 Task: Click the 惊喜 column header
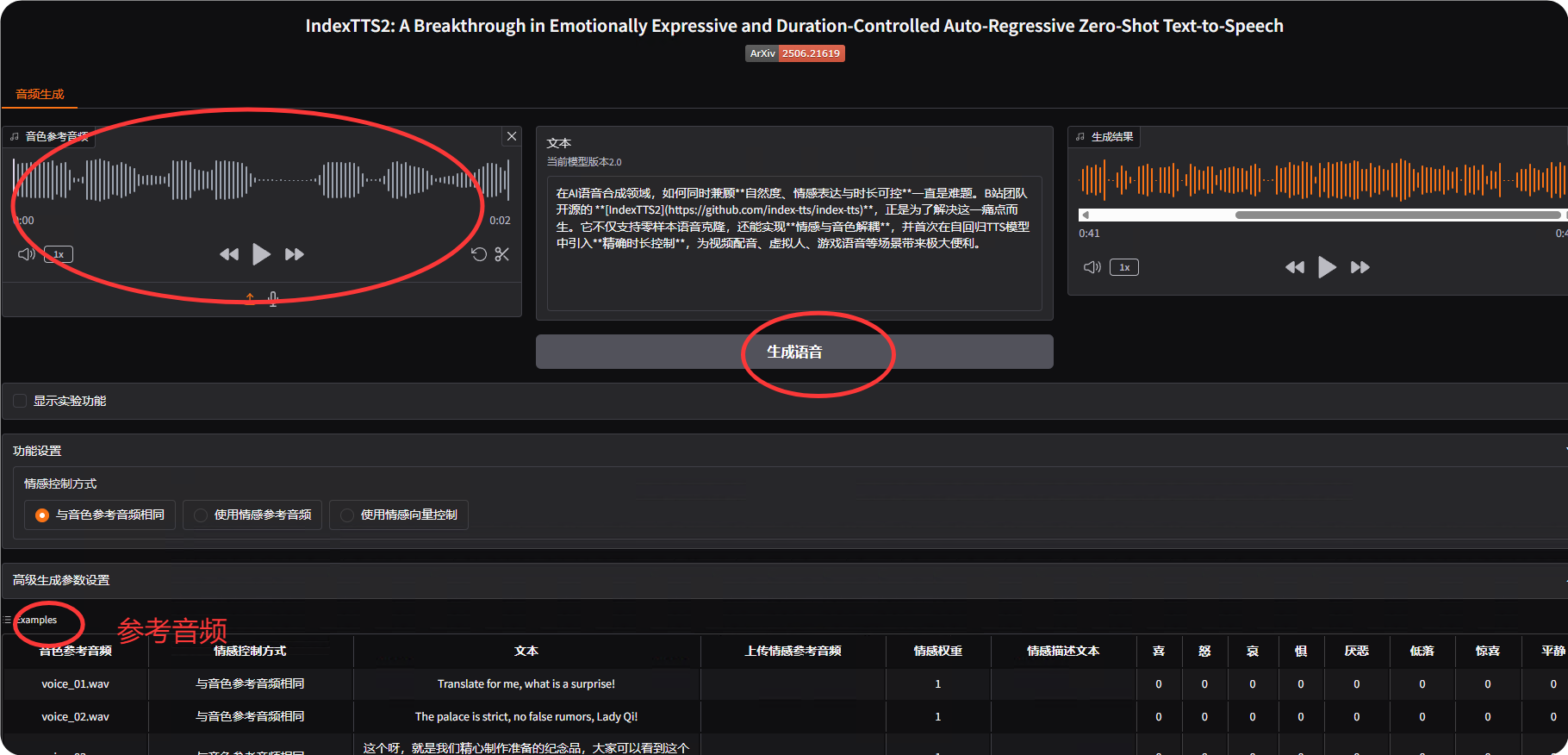point(1488,651)
